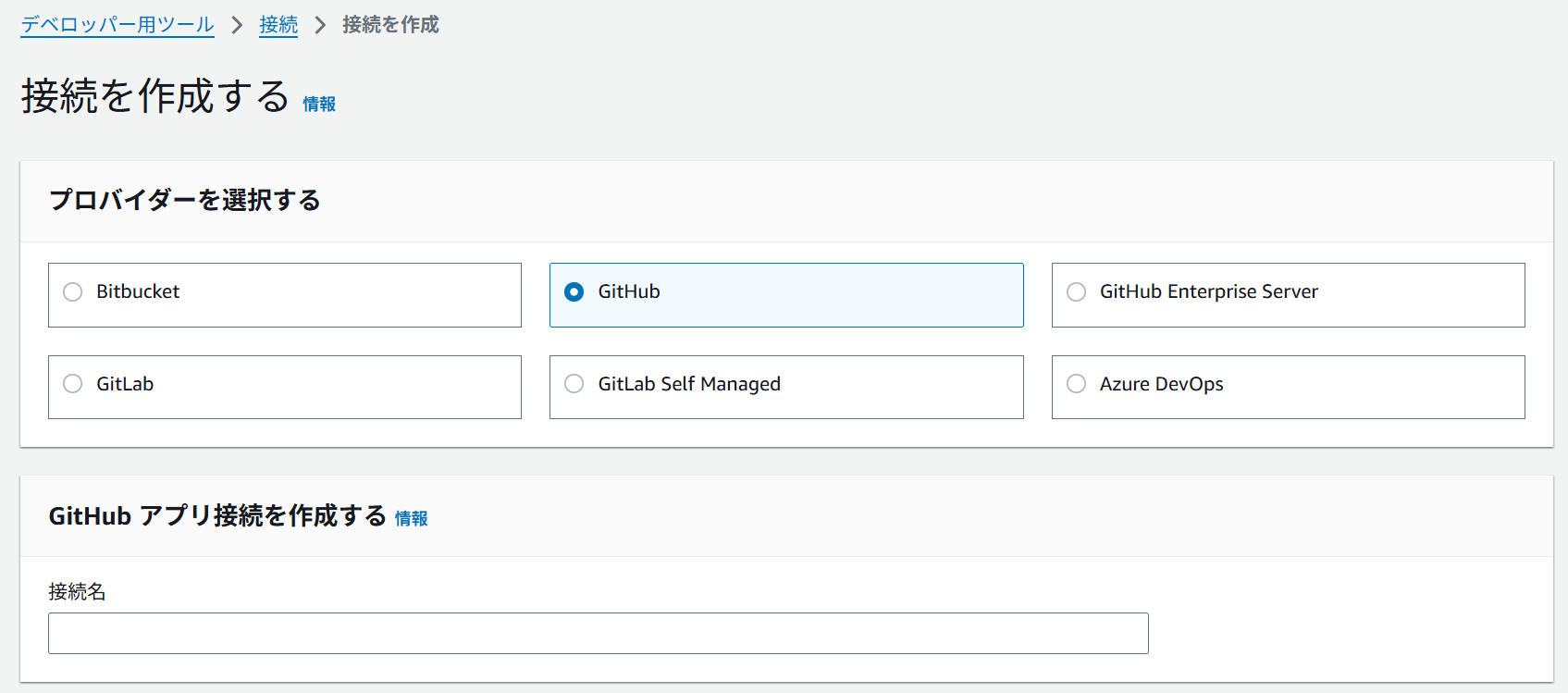Select Azure DevOps as the provider
This screenshot has width=1568, height=693.
click(1075, 384)
